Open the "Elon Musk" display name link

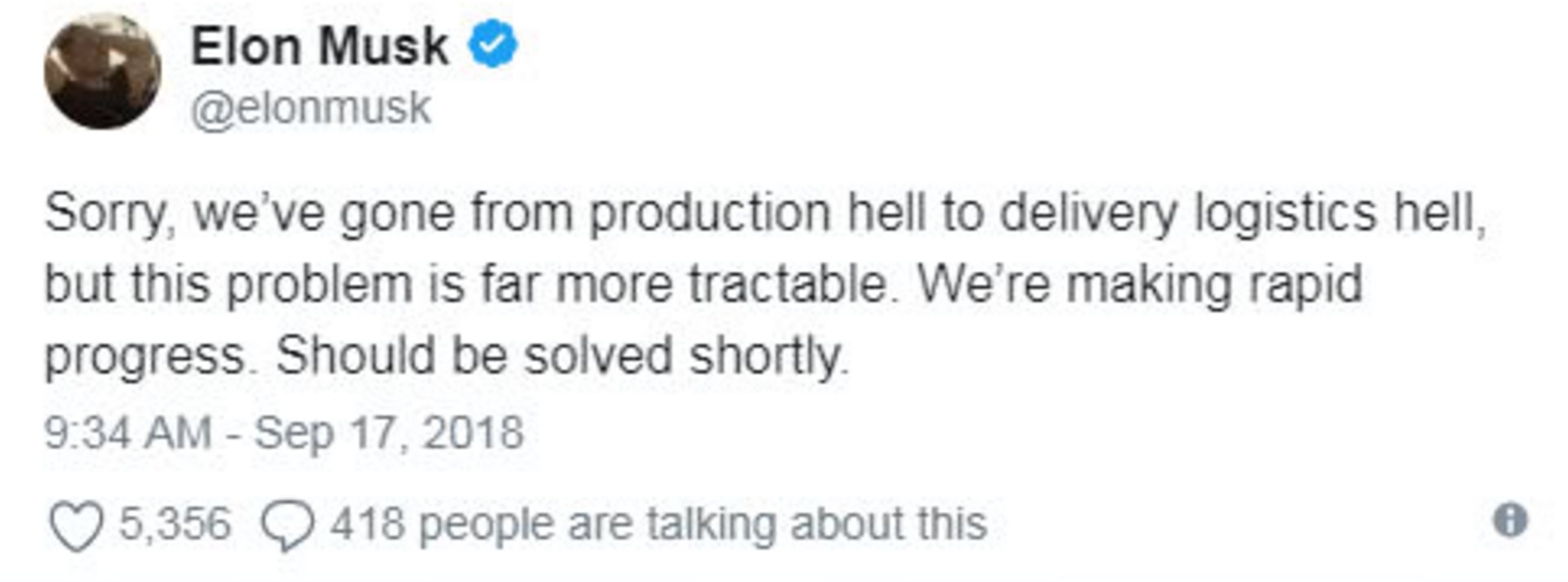(319, 45)
